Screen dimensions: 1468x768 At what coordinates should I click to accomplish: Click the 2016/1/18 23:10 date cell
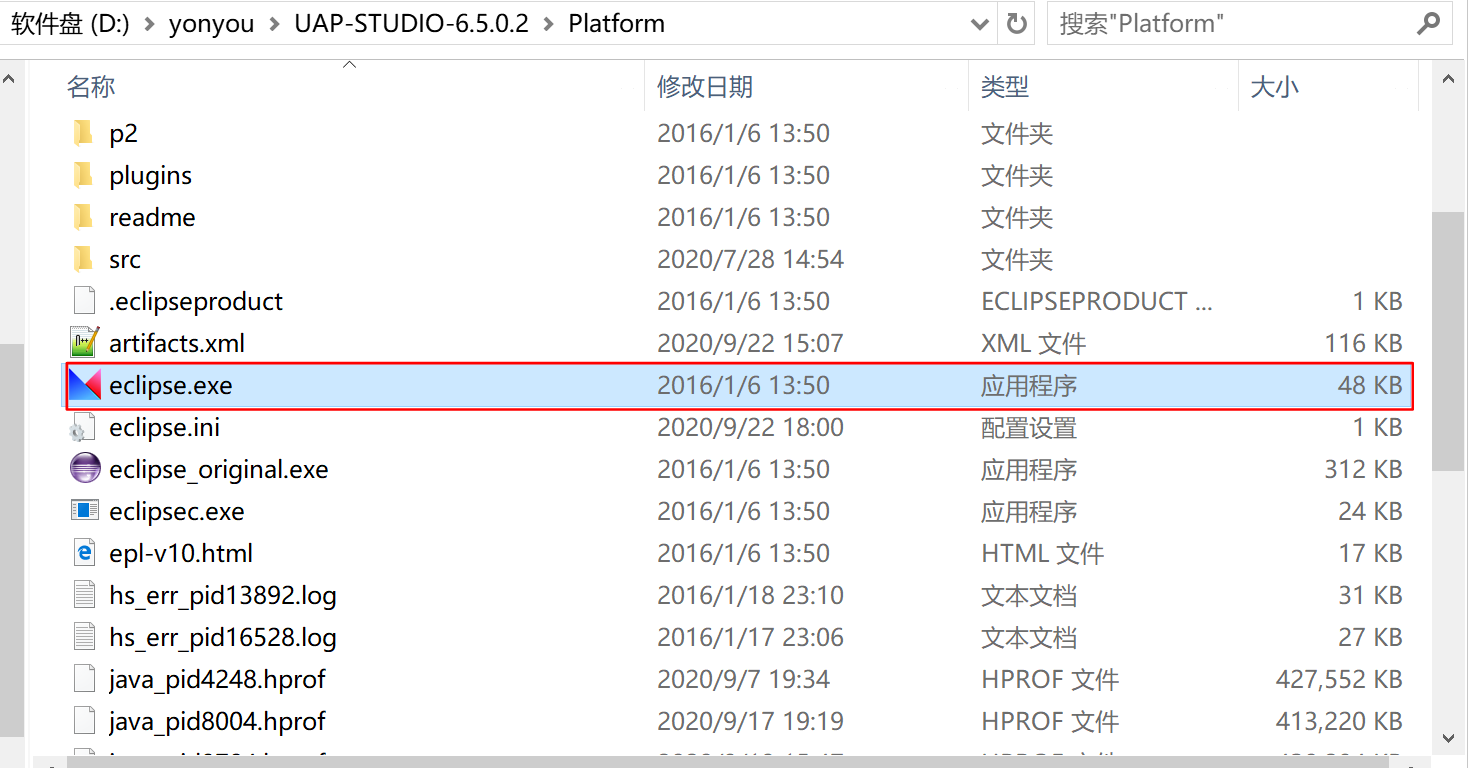[750, 595]
